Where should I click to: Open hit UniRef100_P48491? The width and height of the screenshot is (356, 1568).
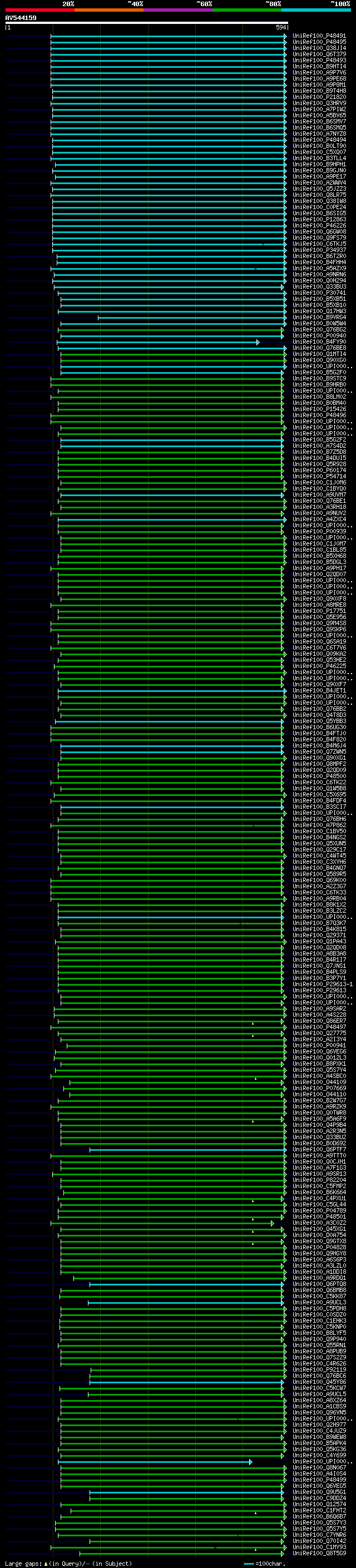(x=319, y=36)
